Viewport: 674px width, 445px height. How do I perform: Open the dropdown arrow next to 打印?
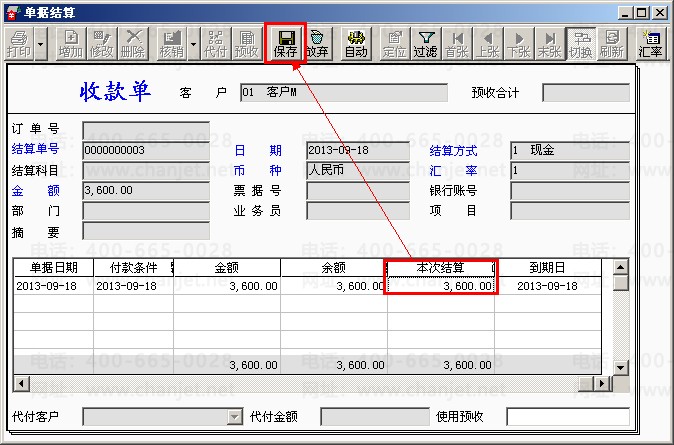[x=41, y=44]
